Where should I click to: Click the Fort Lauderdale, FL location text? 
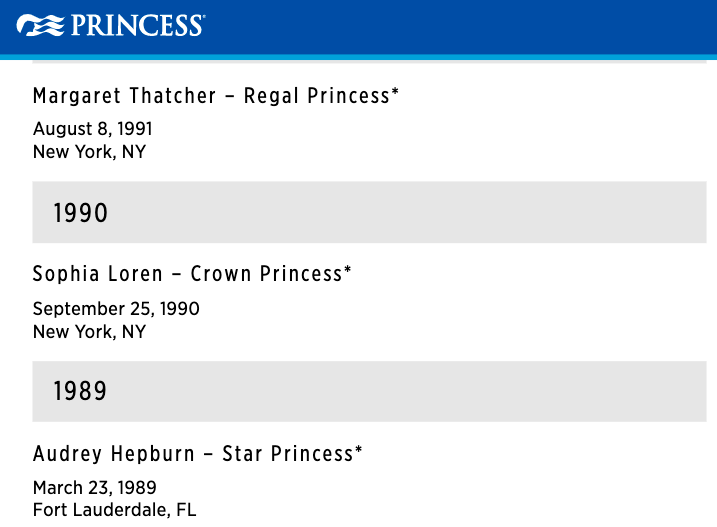click(115, 510)
